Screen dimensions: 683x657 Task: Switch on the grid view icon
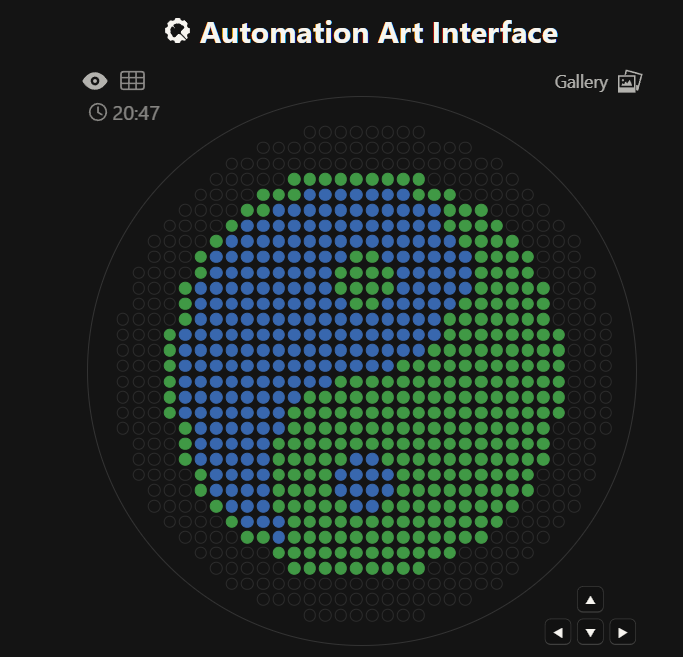click(x=132, y=81)
